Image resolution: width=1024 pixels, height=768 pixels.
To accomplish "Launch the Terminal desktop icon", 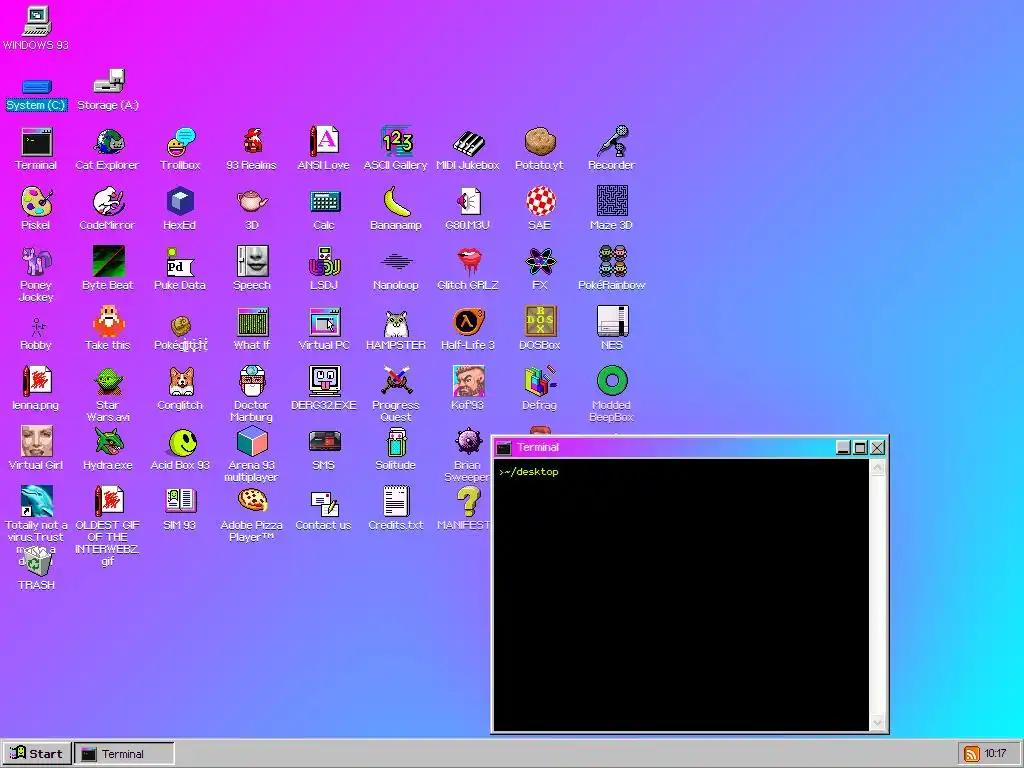I will click(36, 142).
